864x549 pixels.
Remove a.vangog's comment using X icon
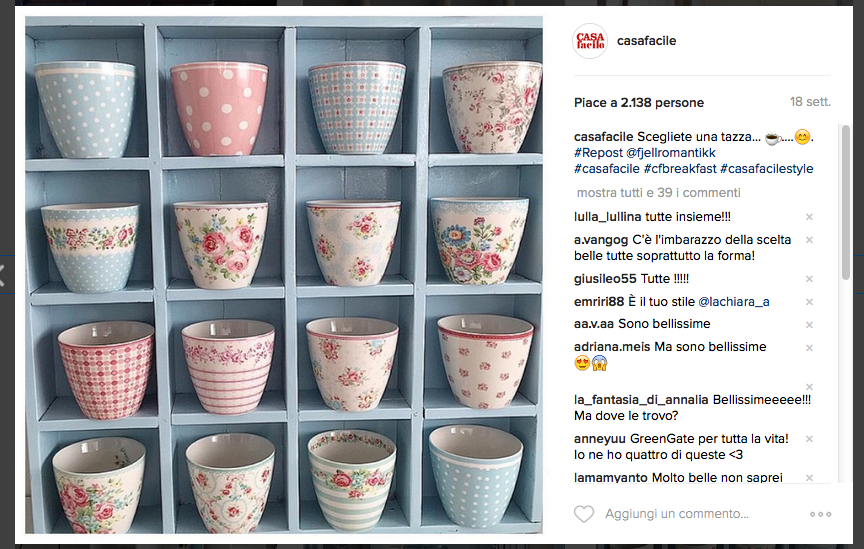click(x=809, y=240)
